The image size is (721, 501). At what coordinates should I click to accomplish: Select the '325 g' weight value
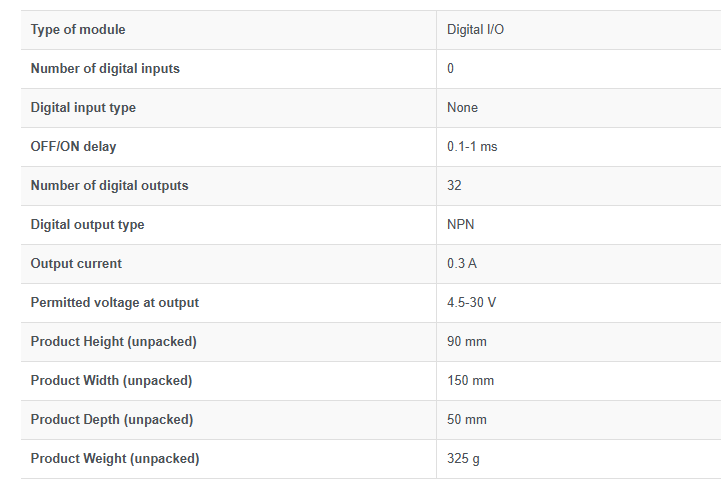pyautogui.click(x=463, y=459)
